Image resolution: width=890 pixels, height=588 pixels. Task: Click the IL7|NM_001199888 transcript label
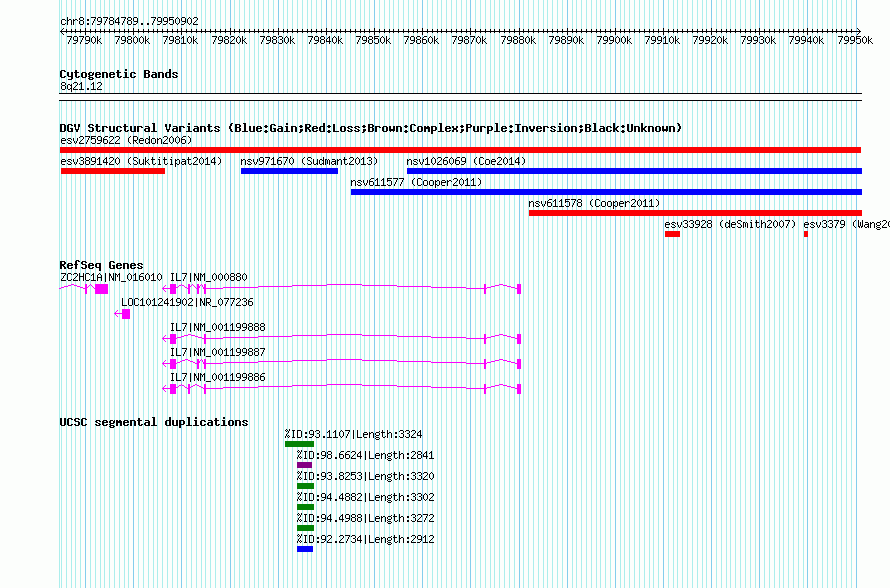218,327
